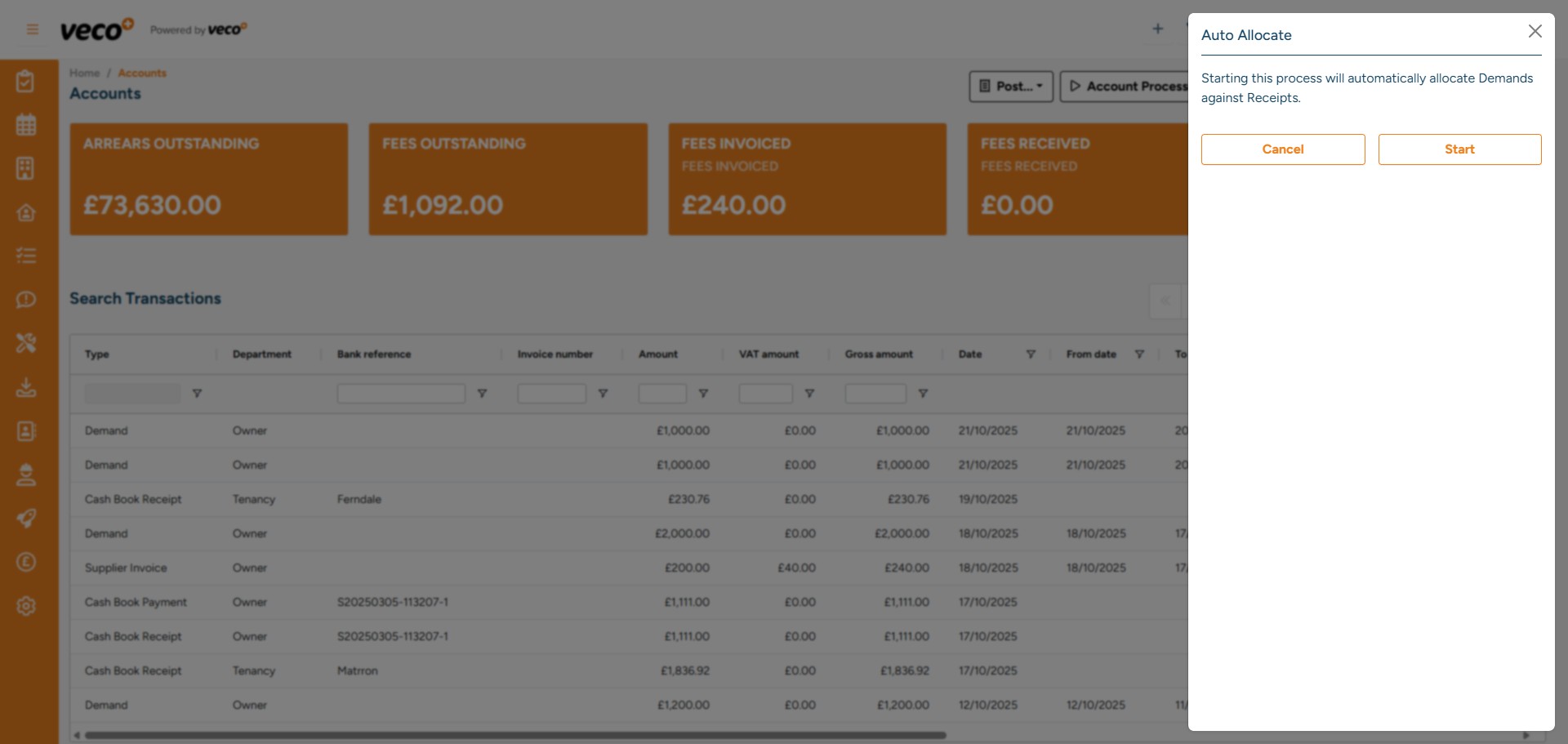Start the Auto Allocate process
Viewport: 1568px width, 744px height.
tap(1459, 149)
